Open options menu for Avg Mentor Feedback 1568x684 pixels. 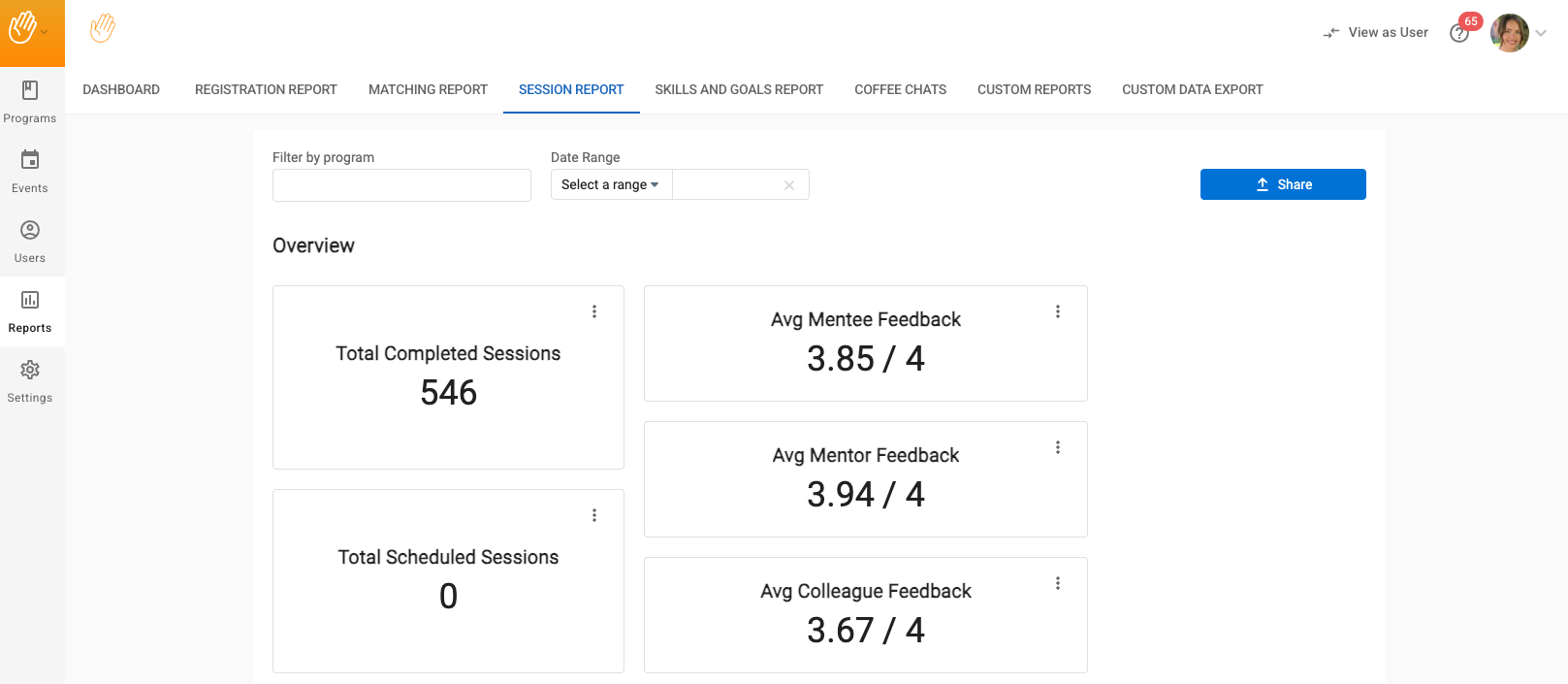[x=1058, y=447]
